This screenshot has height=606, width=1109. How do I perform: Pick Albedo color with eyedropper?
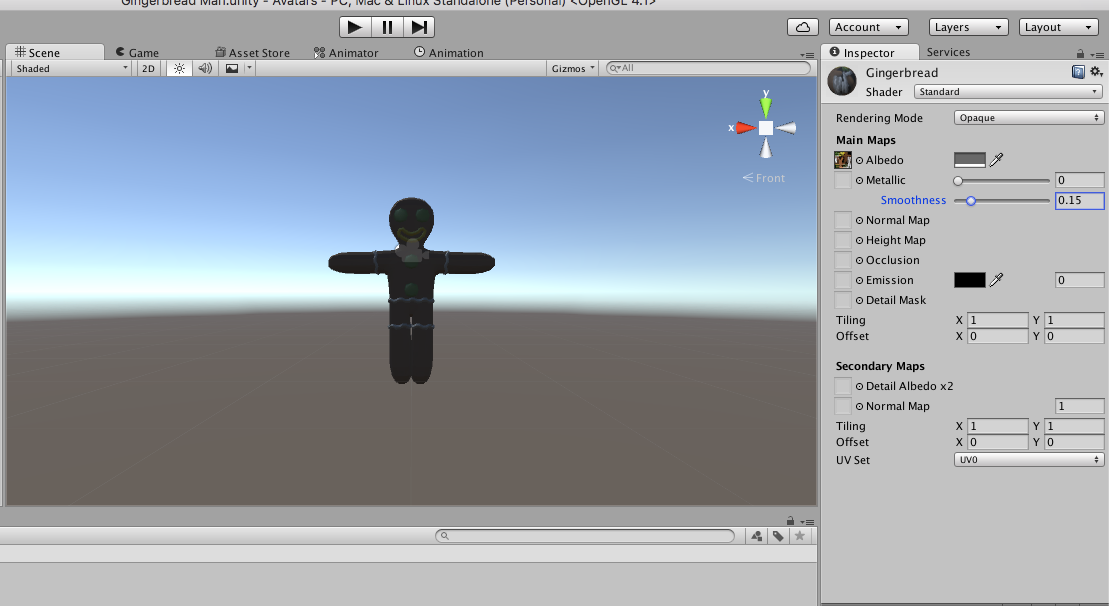[997, 160]
